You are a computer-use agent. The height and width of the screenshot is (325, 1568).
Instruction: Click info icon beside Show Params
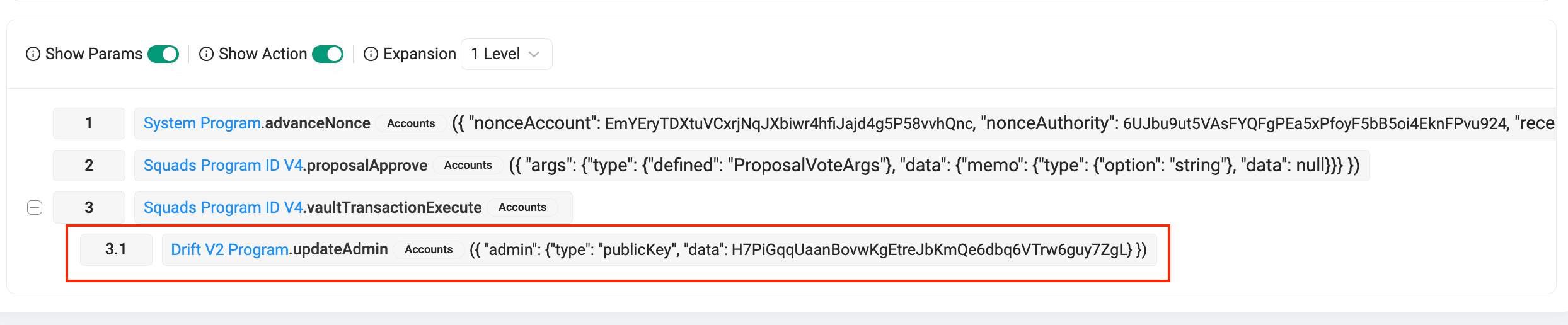click(33, 54)
